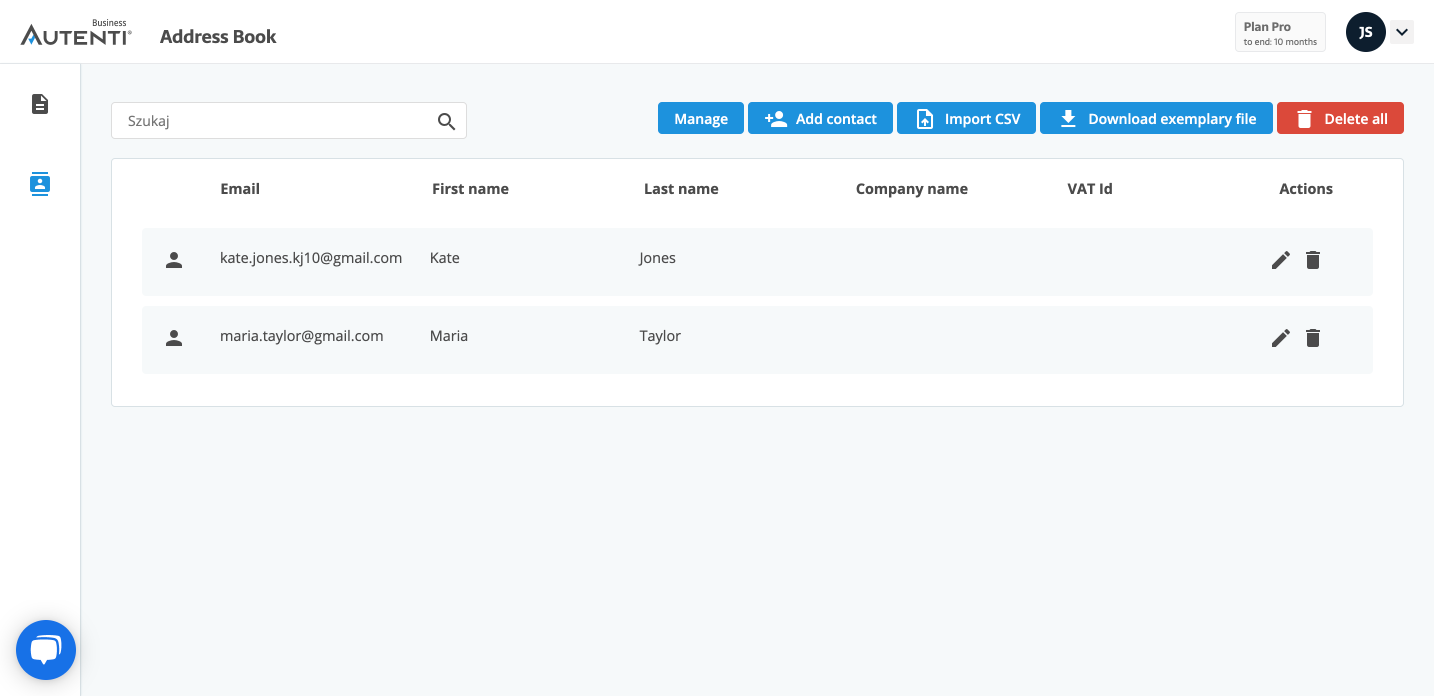This screenshot has width=1434, height=696.
Task: Click the Autenti Business logo
Action: 76,35
